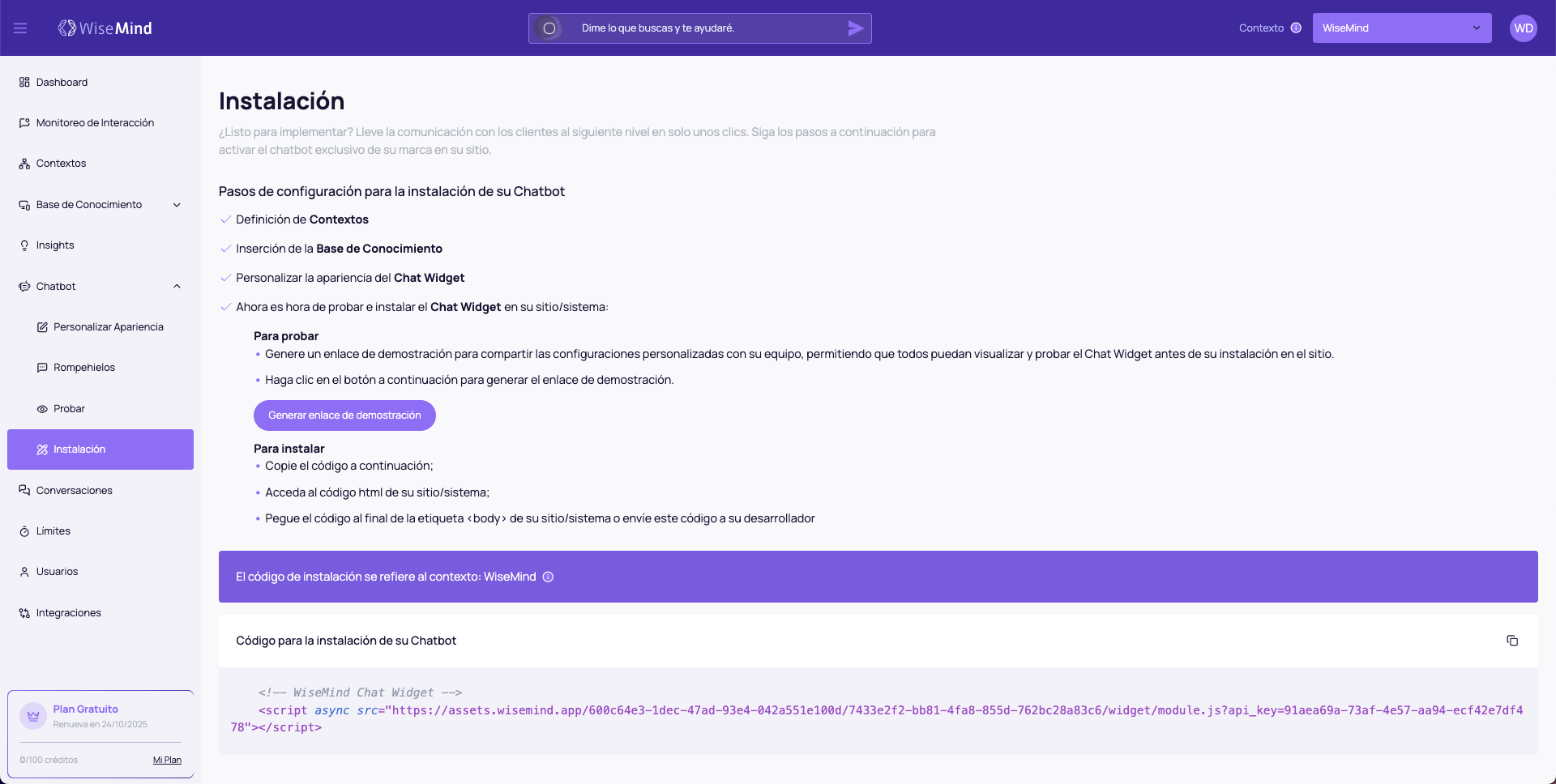Image resolution: width=1556 pixels, height=784 pixels.
Task: Select Integraciones in the sidebar
Action: coord(68,613)
